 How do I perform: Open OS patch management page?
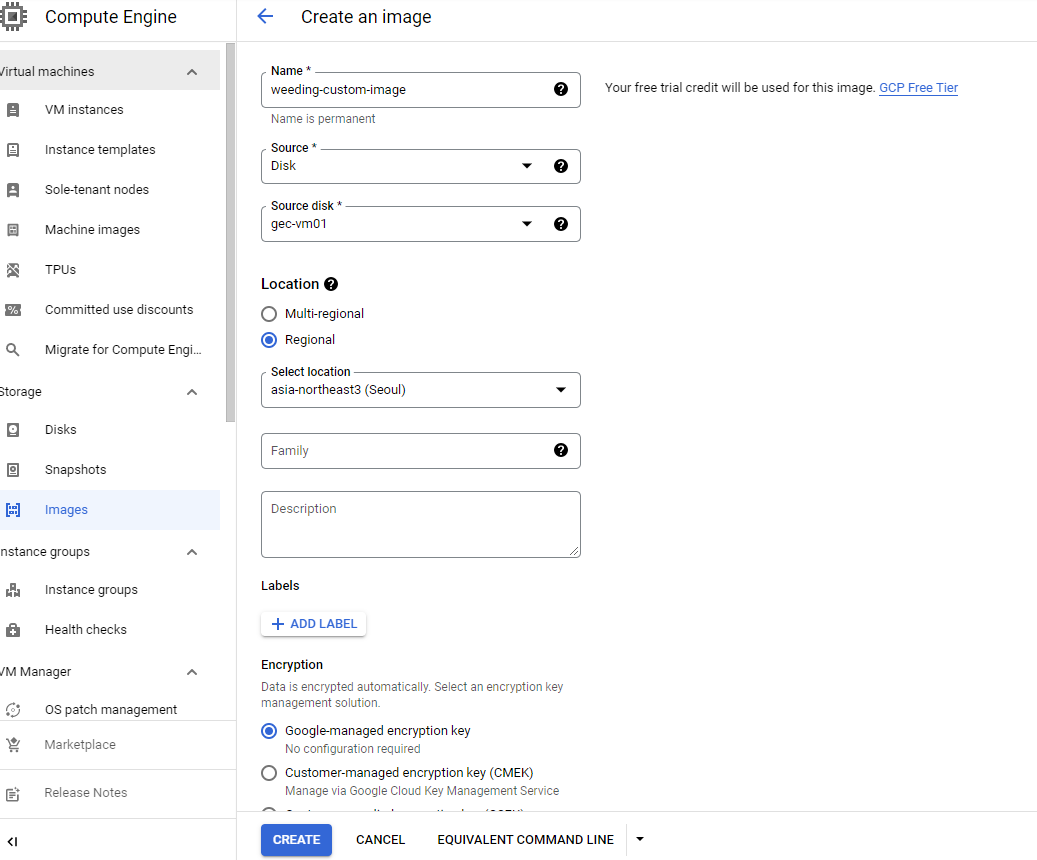click(110, 710)
